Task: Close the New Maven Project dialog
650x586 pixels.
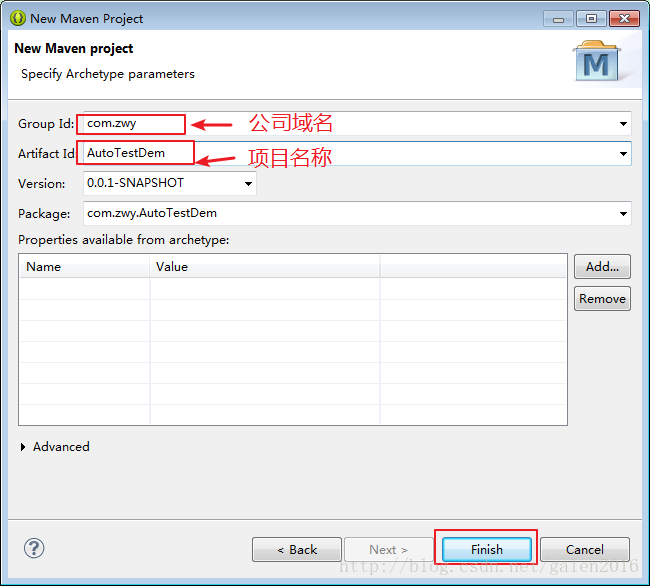Action: 624,19
